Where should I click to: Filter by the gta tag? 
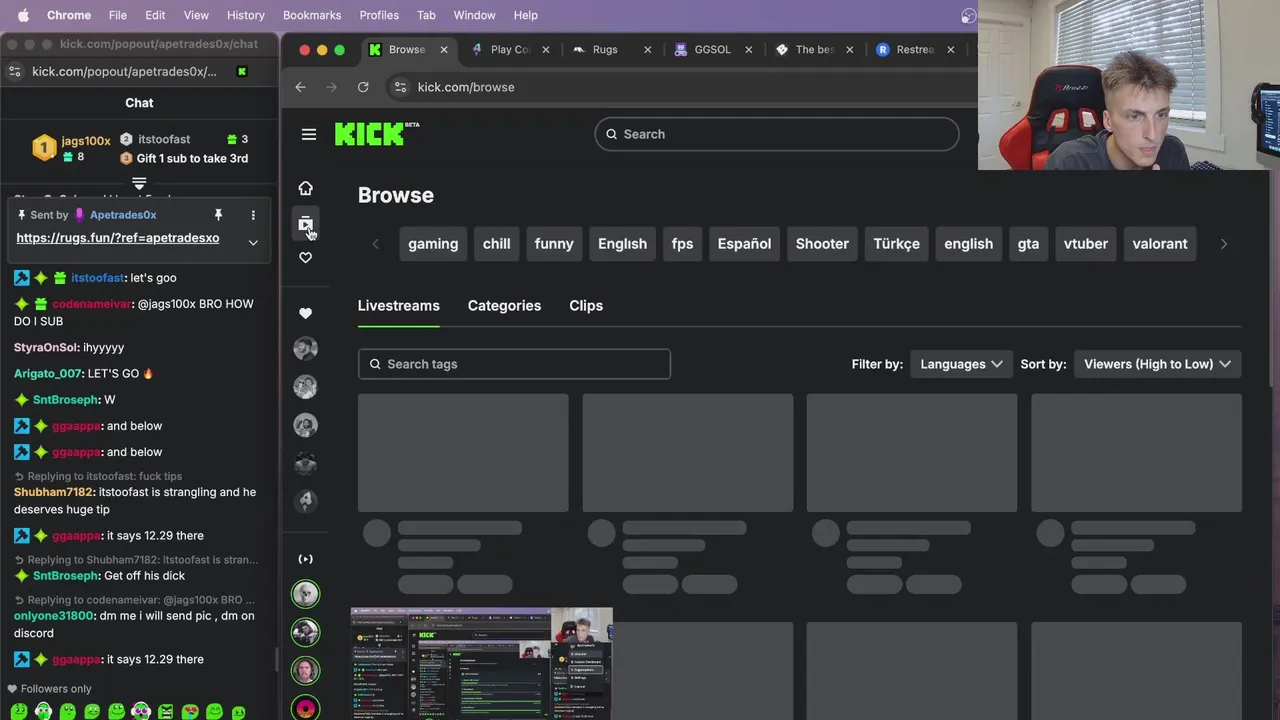(1028, 244)
